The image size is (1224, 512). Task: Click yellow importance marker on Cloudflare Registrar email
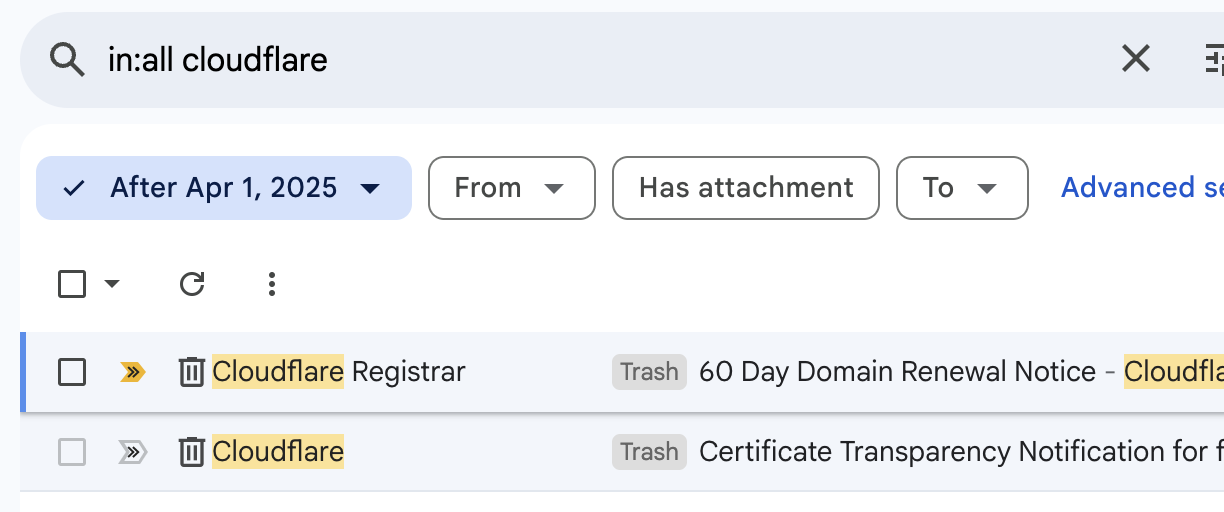(x=132, y=372)
